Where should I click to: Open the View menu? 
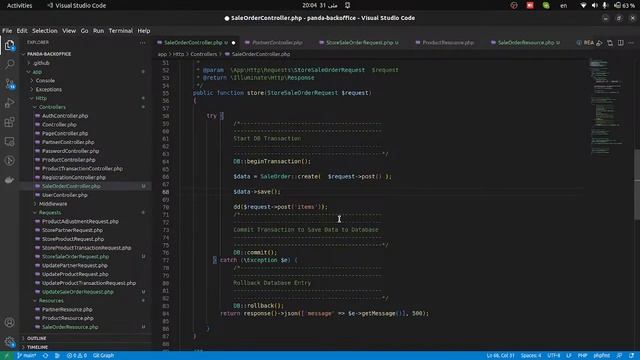coord(69,31)
